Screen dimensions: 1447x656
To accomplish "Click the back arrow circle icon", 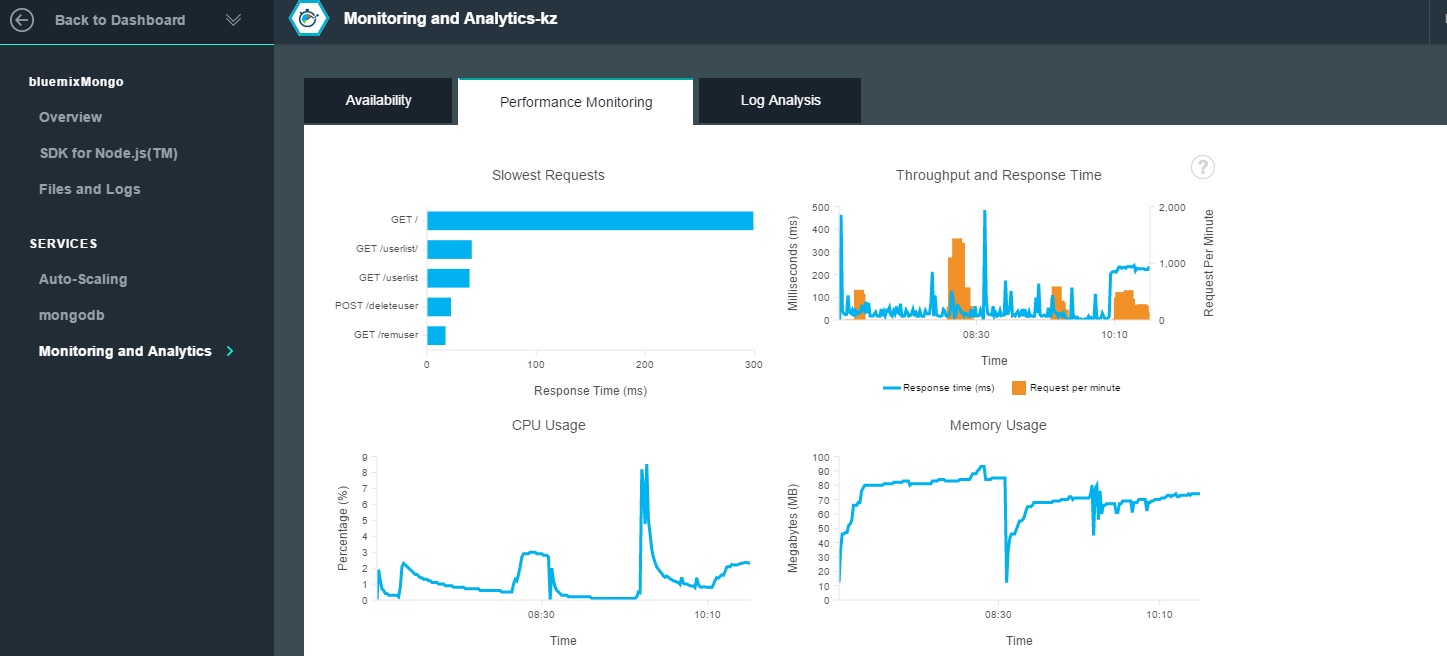I will point(22,20).
